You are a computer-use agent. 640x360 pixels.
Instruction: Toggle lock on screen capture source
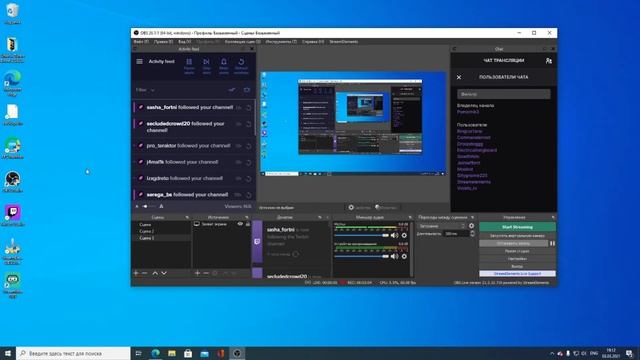pyautogui.click(x=247, y=224)
